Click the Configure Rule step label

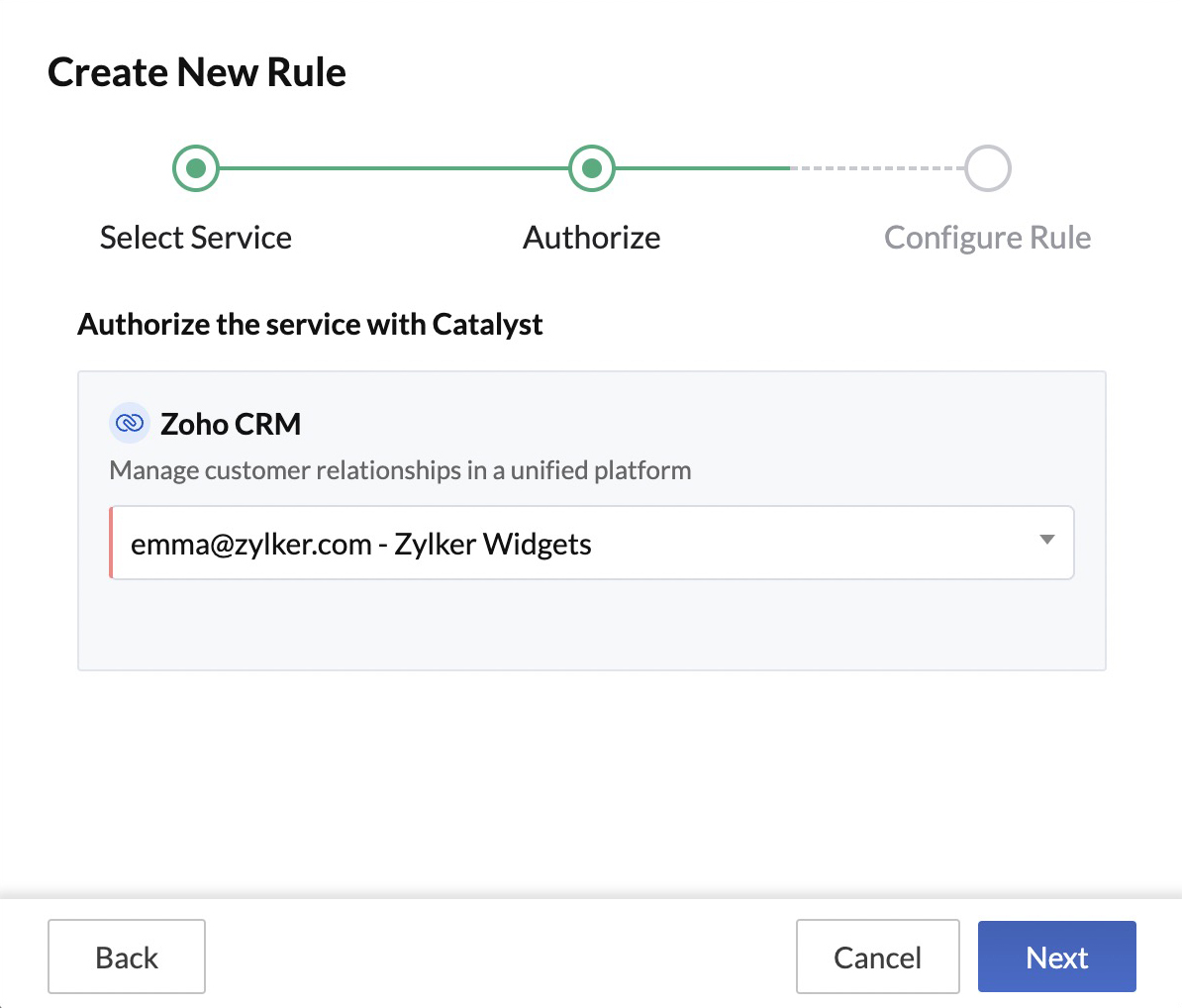click(x=986, y=238)
